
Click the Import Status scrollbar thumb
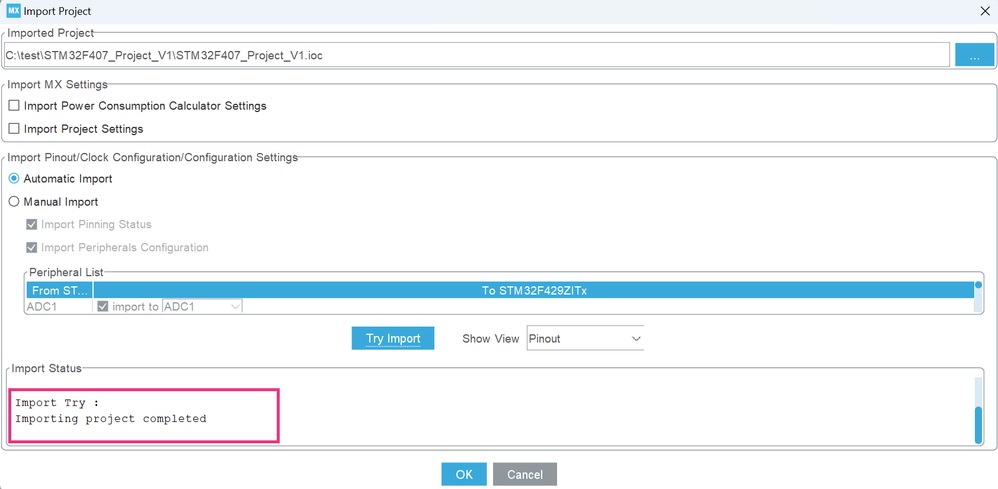(x=978, y=425)
